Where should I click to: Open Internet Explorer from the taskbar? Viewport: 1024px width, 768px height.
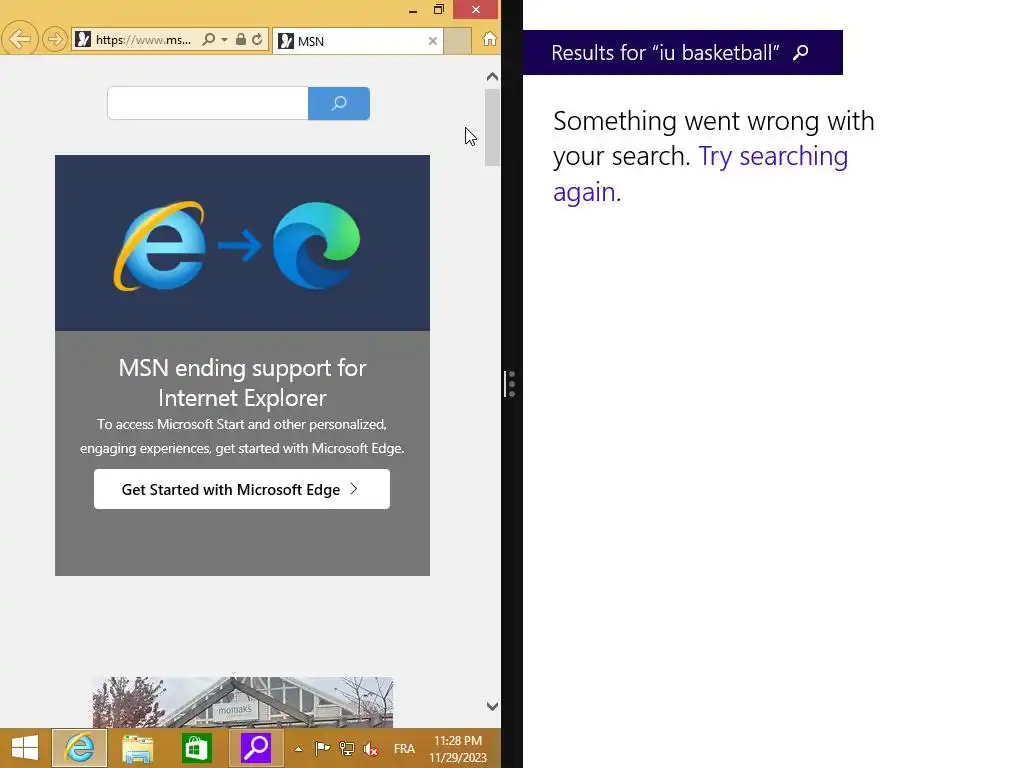tap(79, 748)
